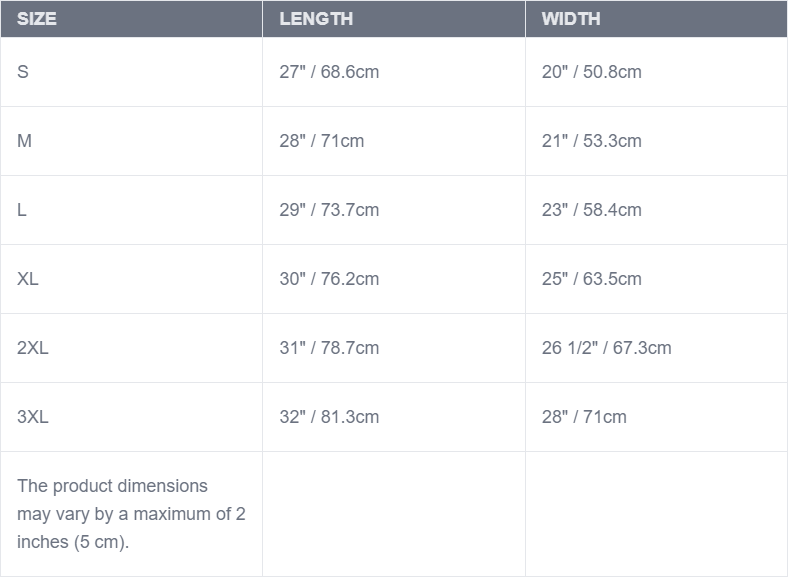Image resolution: width=788 pixels, height=577 pixels.
Task: Click the WIDTH column header
Action: (x=571, y=19)
